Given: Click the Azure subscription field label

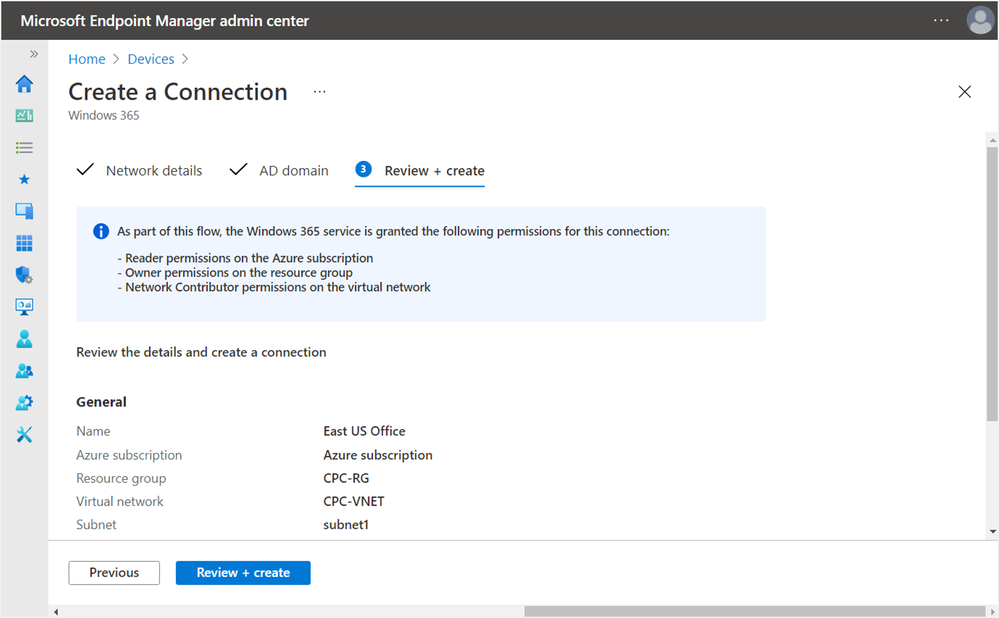Looking at the screenshot, I should [x=129, y=455].
